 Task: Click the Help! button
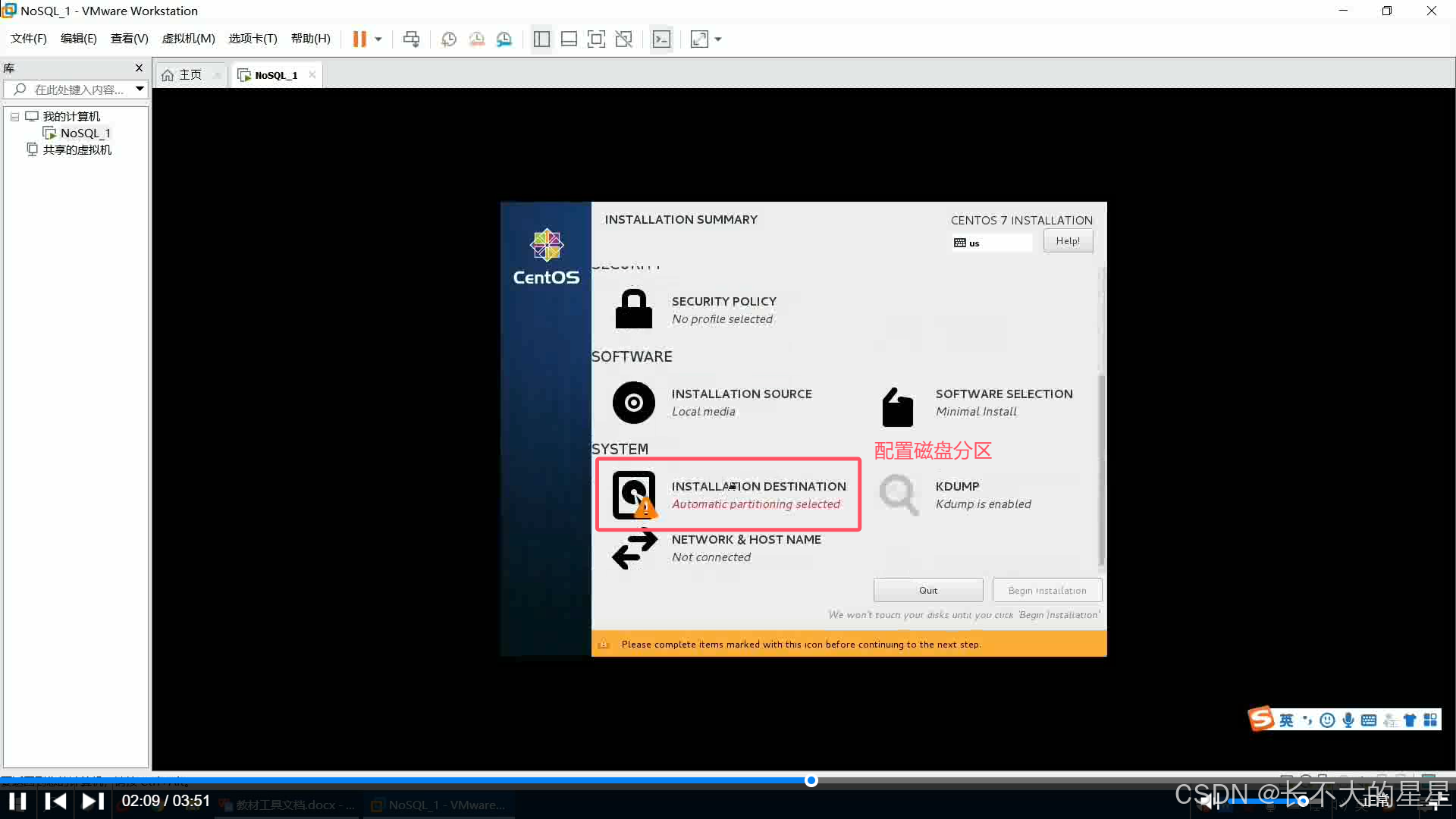1068,241
